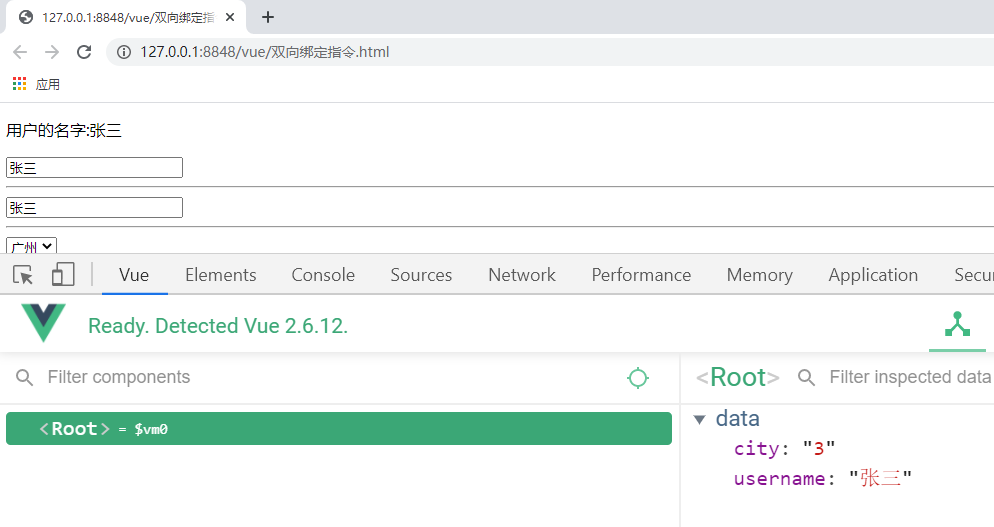The height and width of the screenshot is (527, 994).
Task: Click the username value "张三"
Action: (881, 478)
